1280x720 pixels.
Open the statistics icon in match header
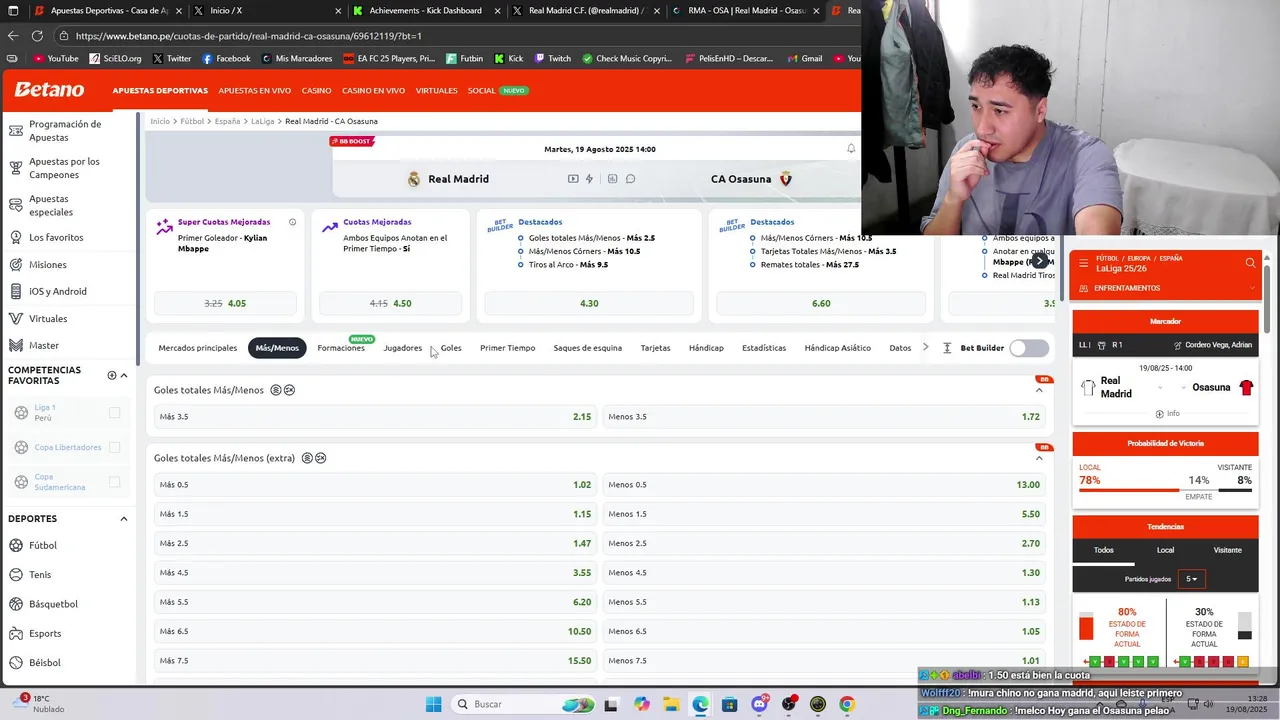tap(612, 179)
